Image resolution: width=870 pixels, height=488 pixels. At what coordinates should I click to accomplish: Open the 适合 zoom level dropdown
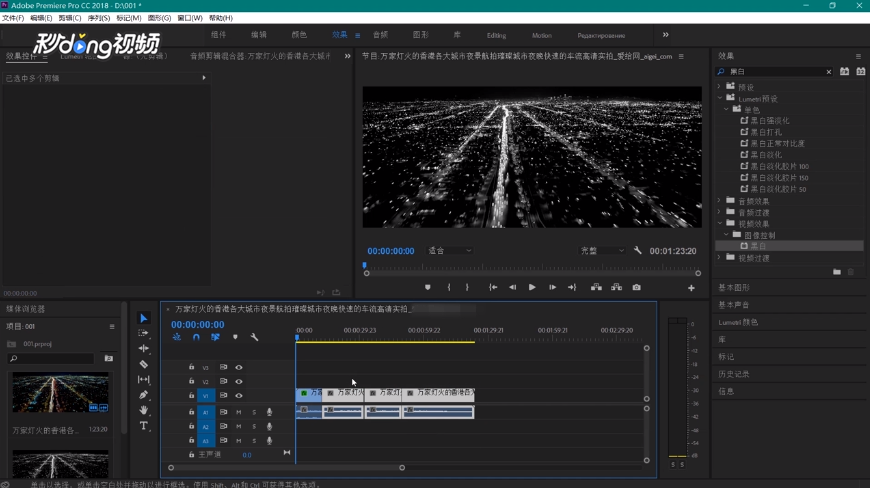click(x=449, y=251)
